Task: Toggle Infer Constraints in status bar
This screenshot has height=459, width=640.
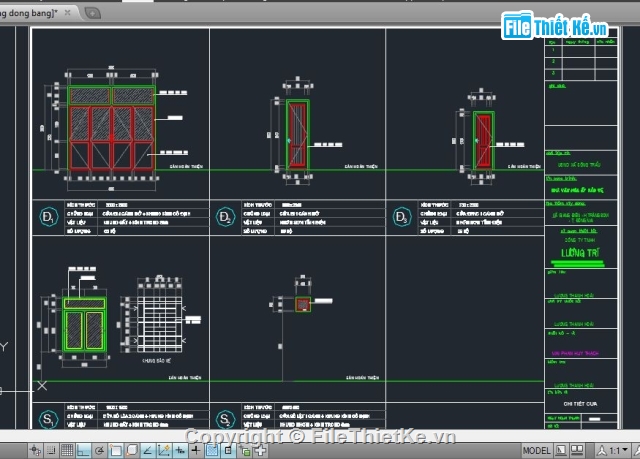Action: tap(35, 450)
